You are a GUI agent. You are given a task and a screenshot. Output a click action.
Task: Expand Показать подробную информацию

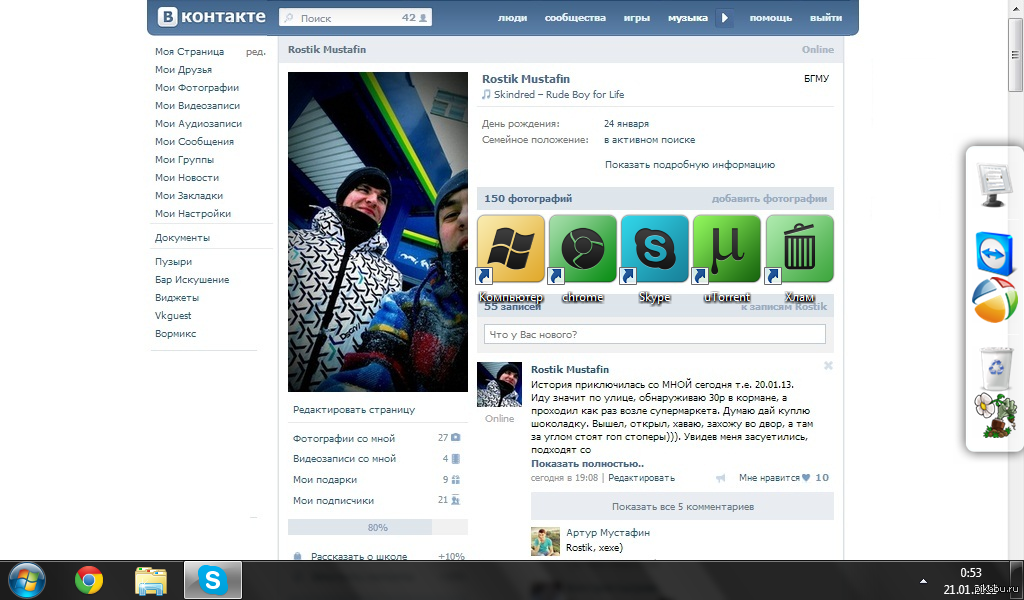(690, 165)
